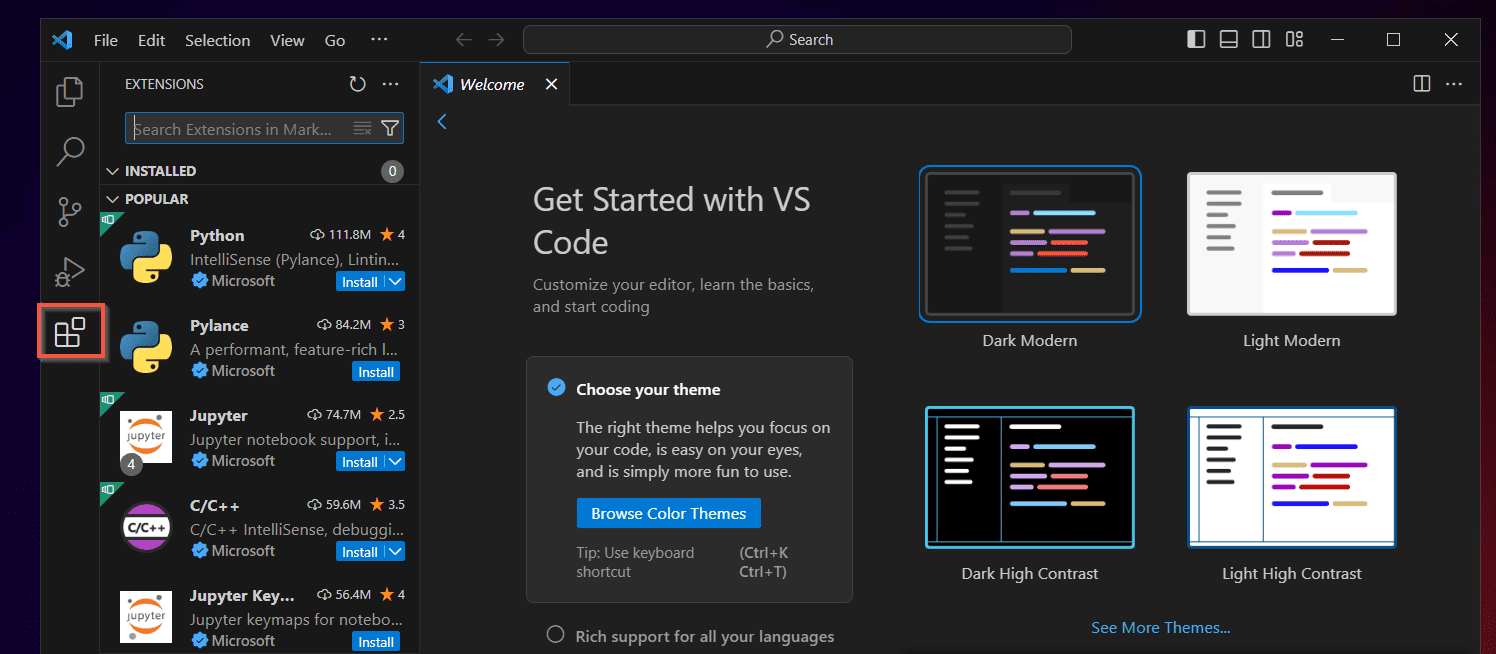Image resolution: width=1496 pixels, height=654 pixels.
Task: Choose the Dark Modern theme preview
Action: (x=1030, y=244)
